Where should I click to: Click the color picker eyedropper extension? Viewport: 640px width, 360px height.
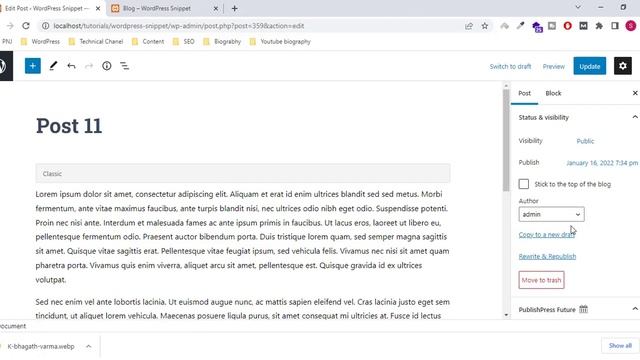520,26
